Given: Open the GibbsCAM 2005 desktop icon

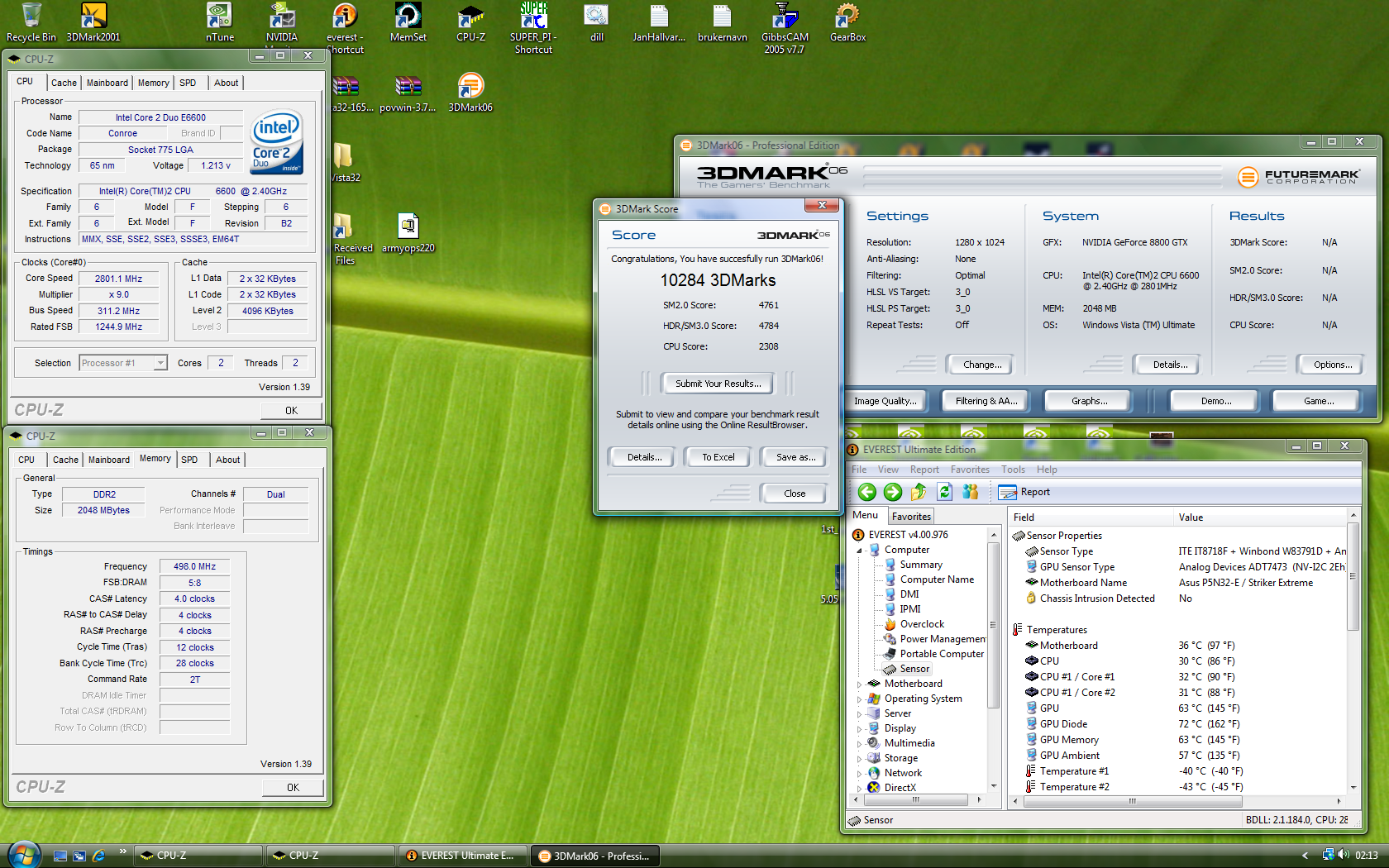Looking at the screenshot, I should point(785,28).
